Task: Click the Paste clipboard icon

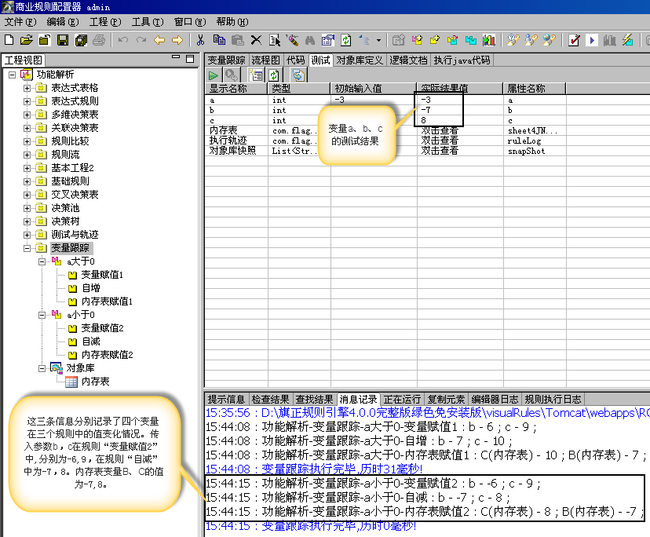Action: click(237, 40)
